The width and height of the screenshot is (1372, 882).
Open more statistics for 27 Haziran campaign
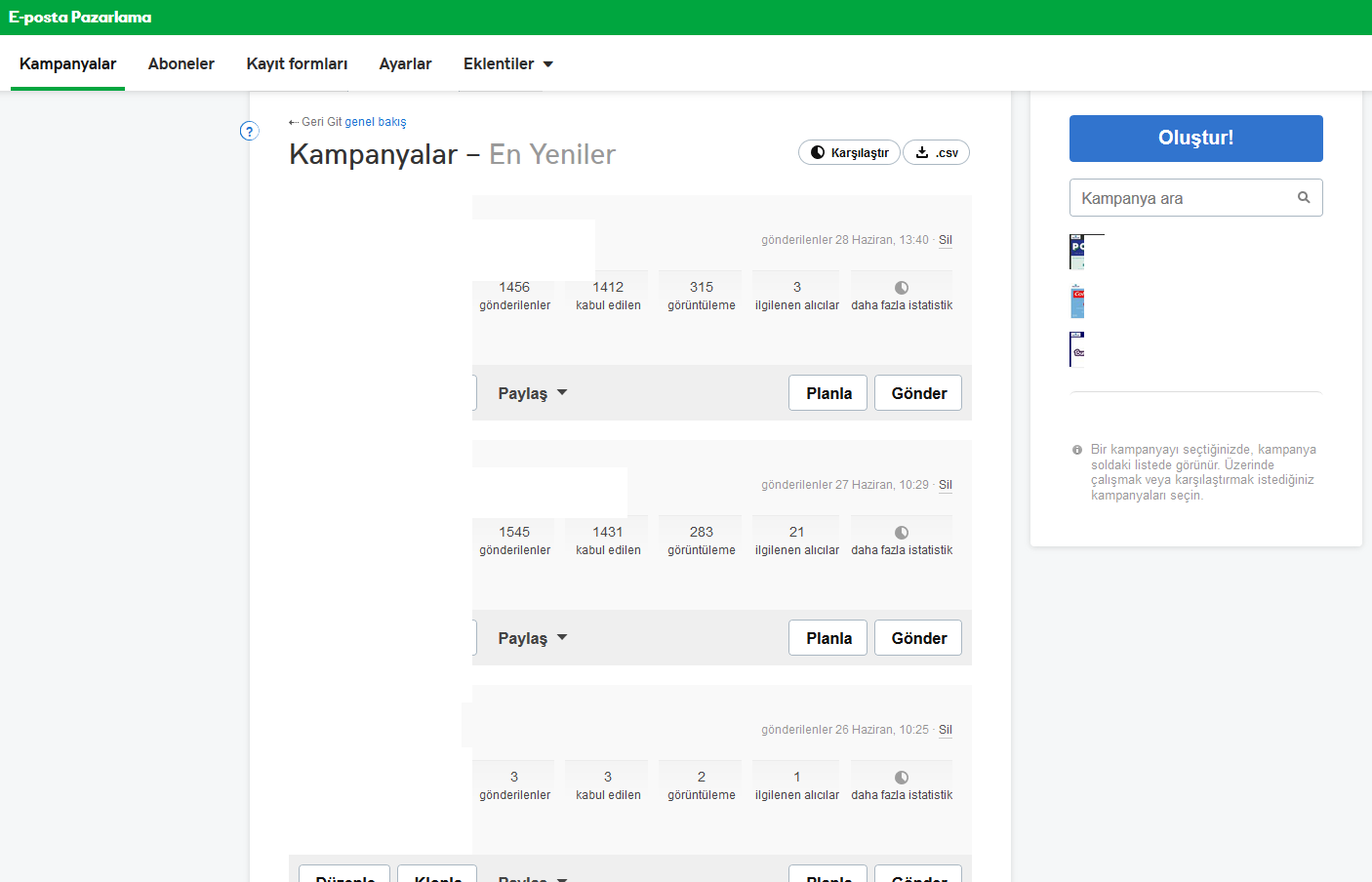tap(902, 541)
